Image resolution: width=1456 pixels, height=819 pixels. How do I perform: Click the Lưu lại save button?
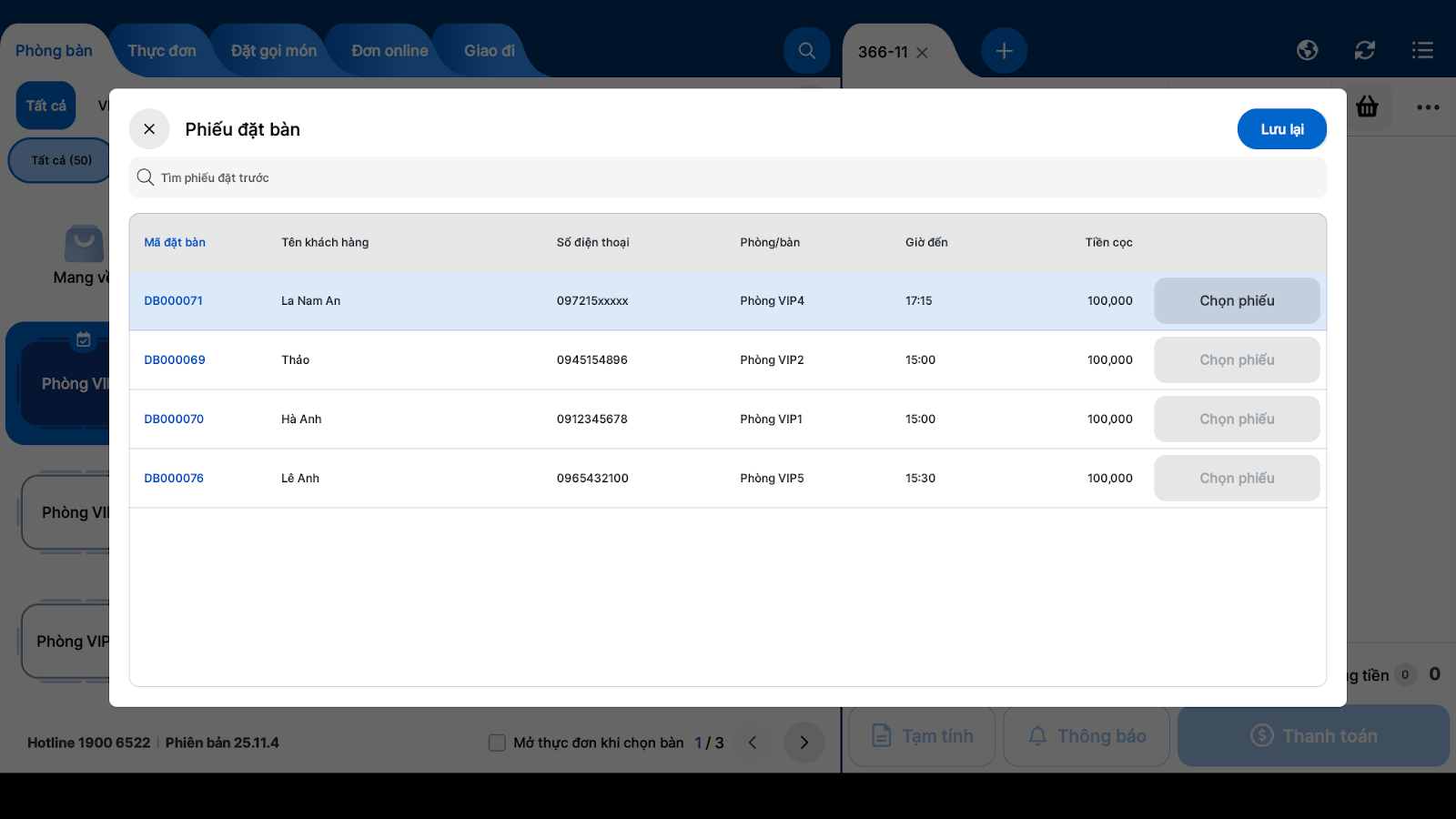pos(1281,129)
